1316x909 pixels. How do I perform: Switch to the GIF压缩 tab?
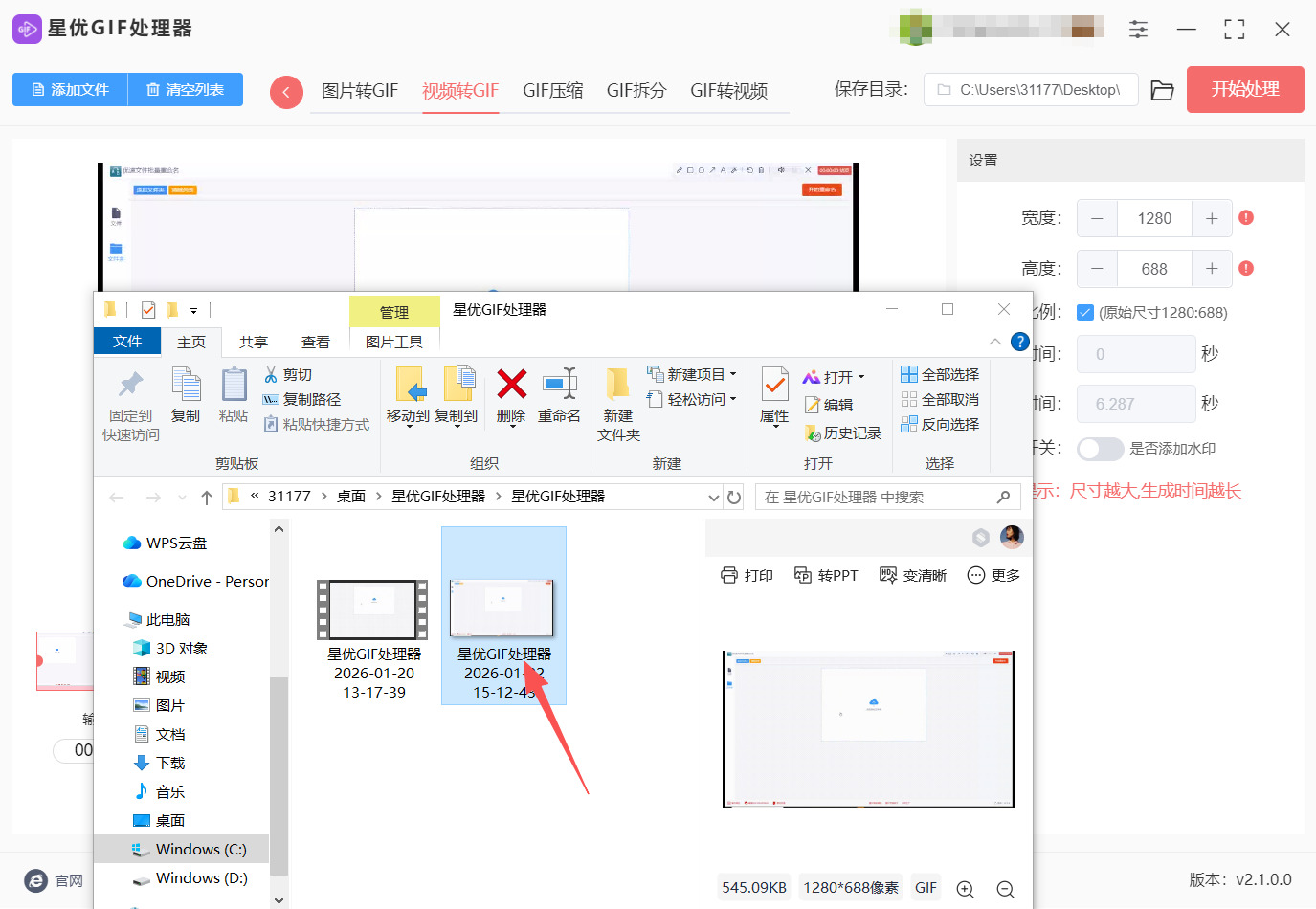[552, 90]
